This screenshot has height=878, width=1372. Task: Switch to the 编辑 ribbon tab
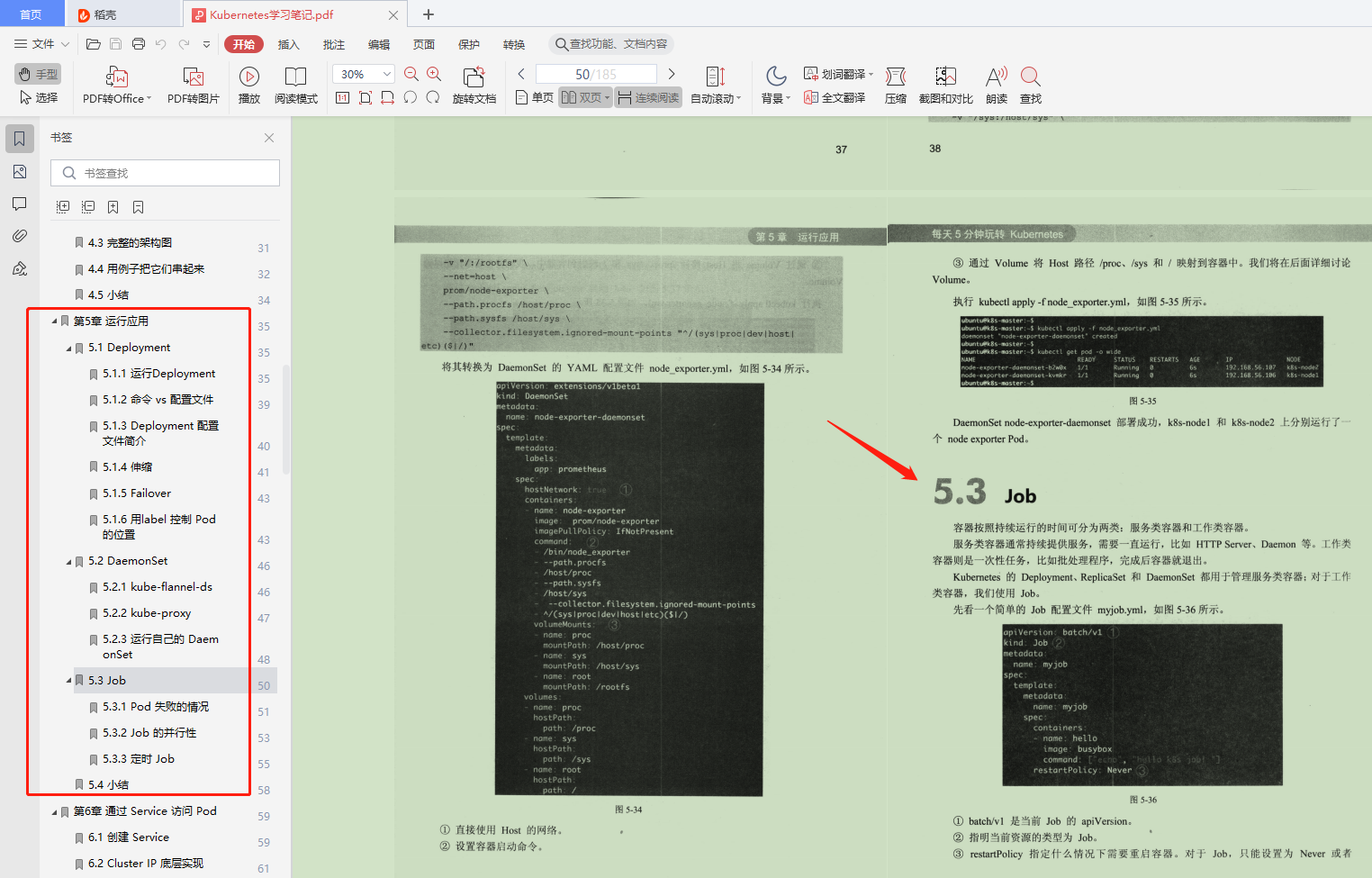[x=379, y=44]
